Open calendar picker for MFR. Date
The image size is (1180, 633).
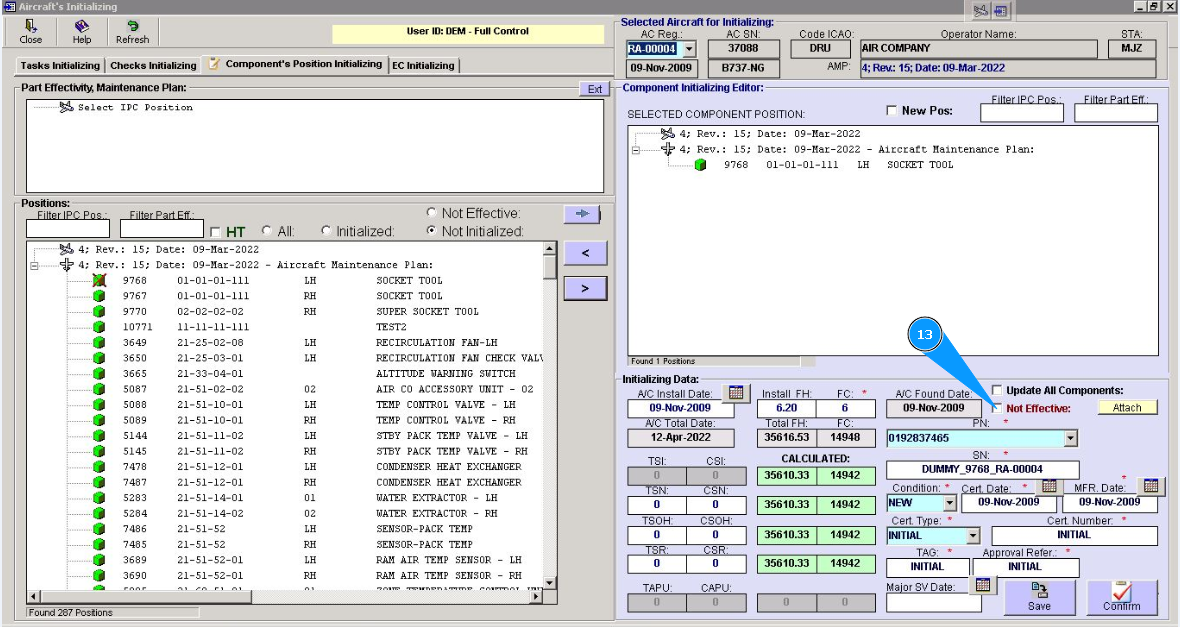click(1151, 486)
